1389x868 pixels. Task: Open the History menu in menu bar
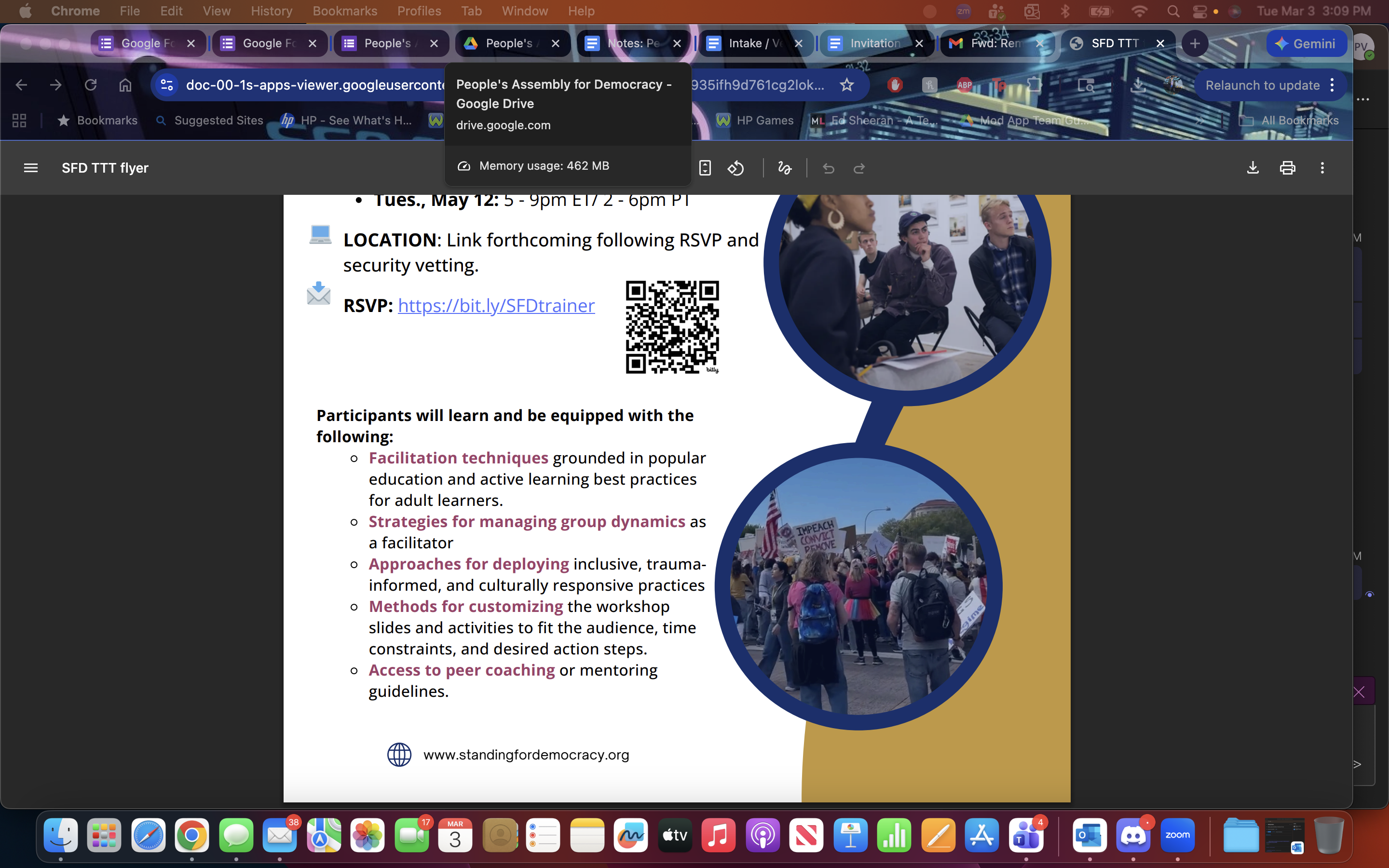pyautogui.click(x=271, y=11)
